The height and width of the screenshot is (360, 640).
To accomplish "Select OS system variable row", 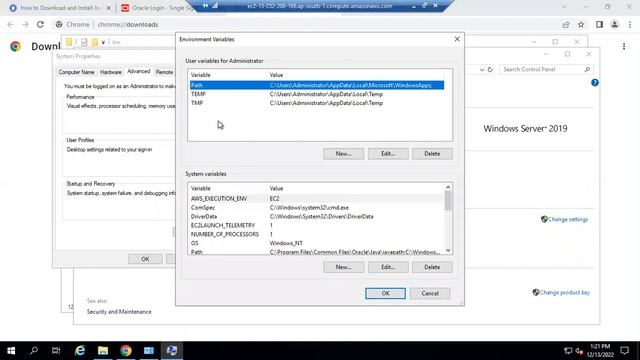I will click(317, 244).
